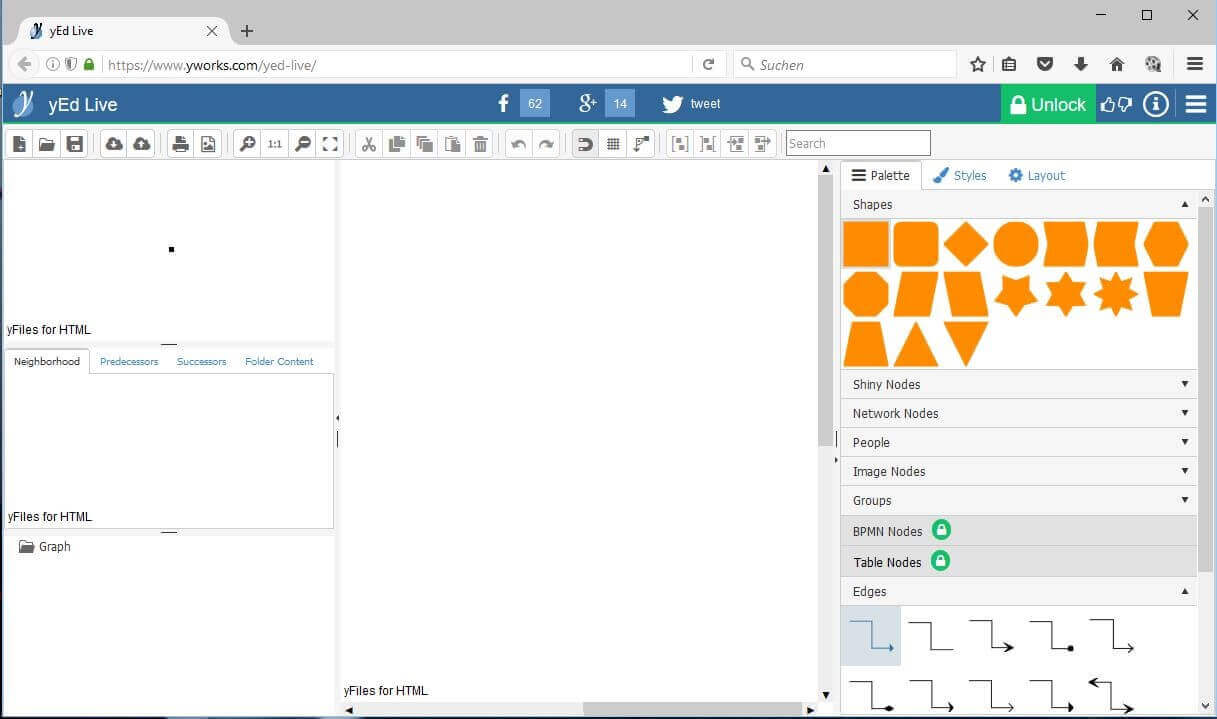The image size is (1217, 719).
Task: Reset zoom with the 1:1 button
Action: [x=274, y=144]
